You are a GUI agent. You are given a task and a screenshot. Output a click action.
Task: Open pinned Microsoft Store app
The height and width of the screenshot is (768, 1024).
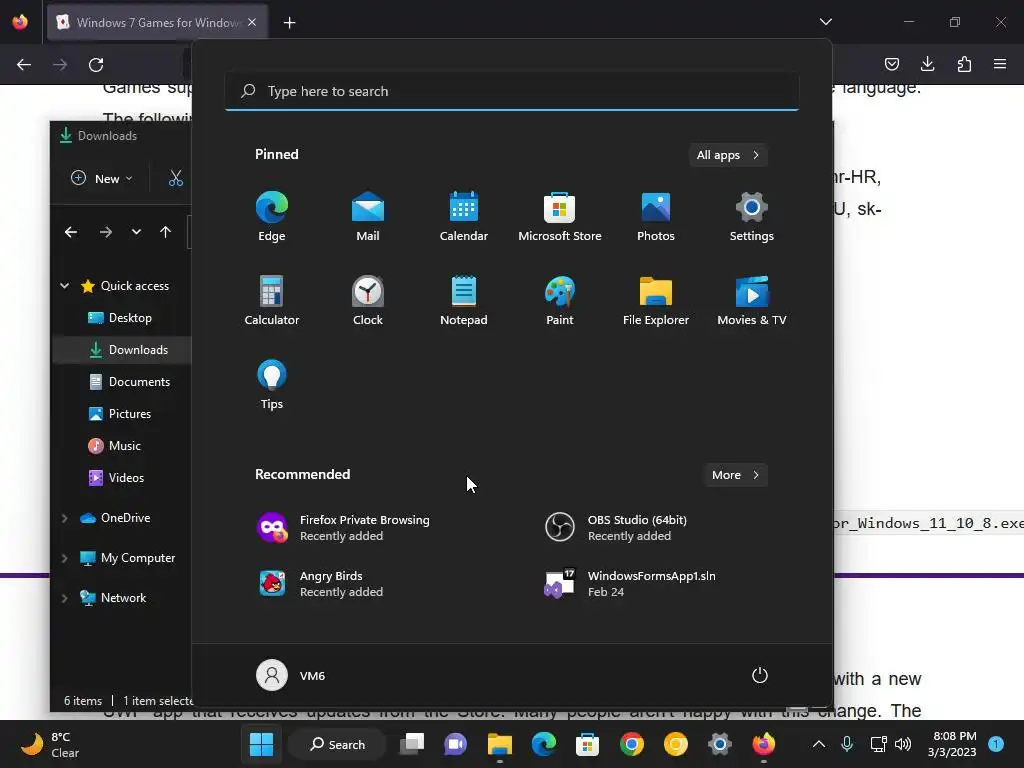pos(560,217)
